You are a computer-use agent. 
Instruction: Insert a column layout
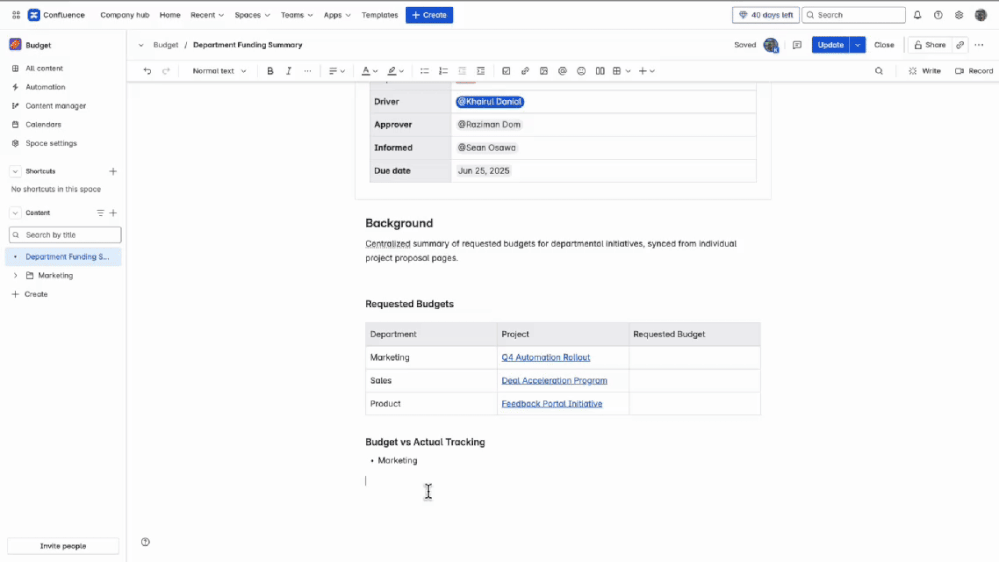point(600,71)
